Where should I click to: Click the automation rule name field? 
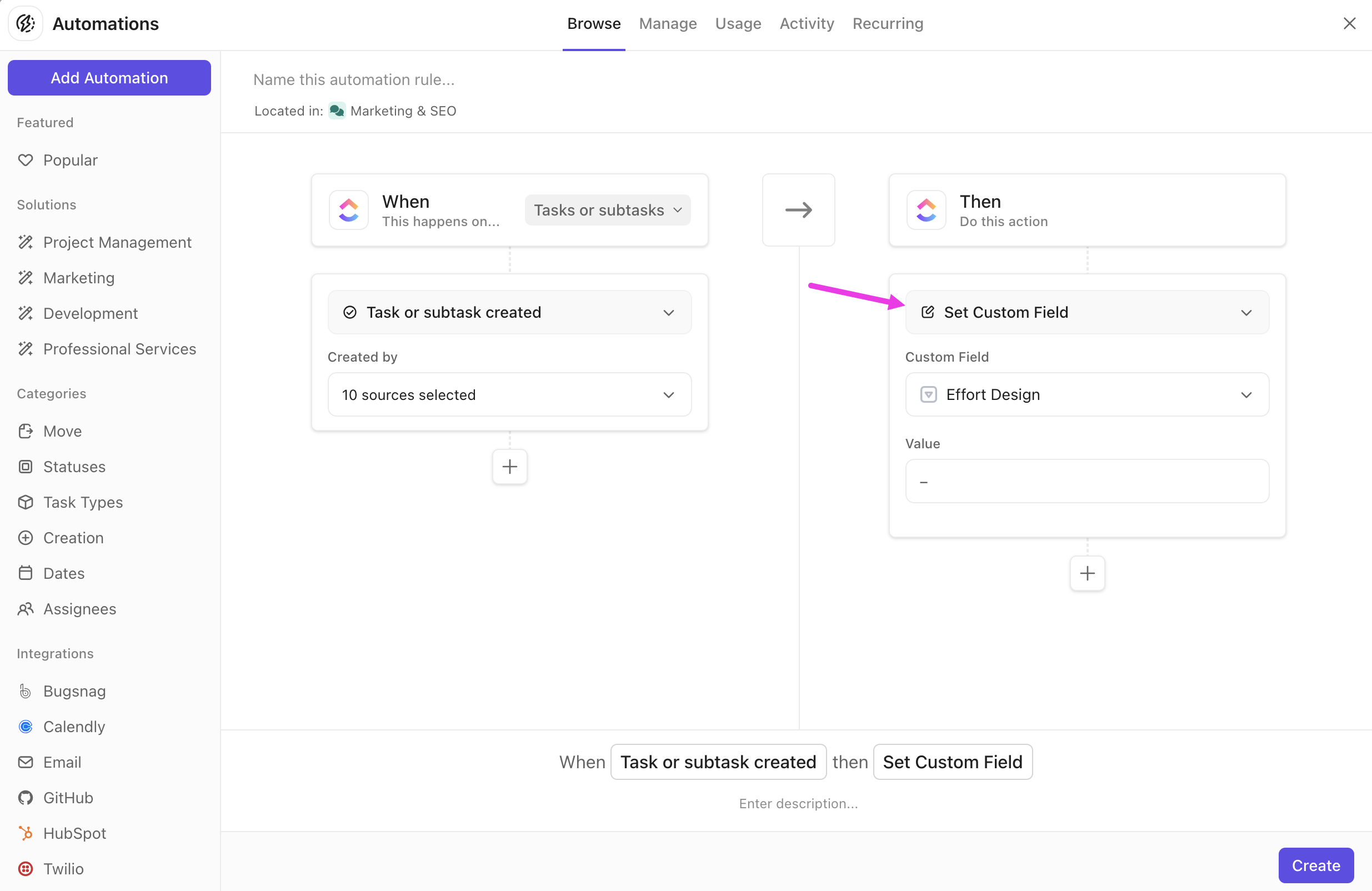(354, 79)
